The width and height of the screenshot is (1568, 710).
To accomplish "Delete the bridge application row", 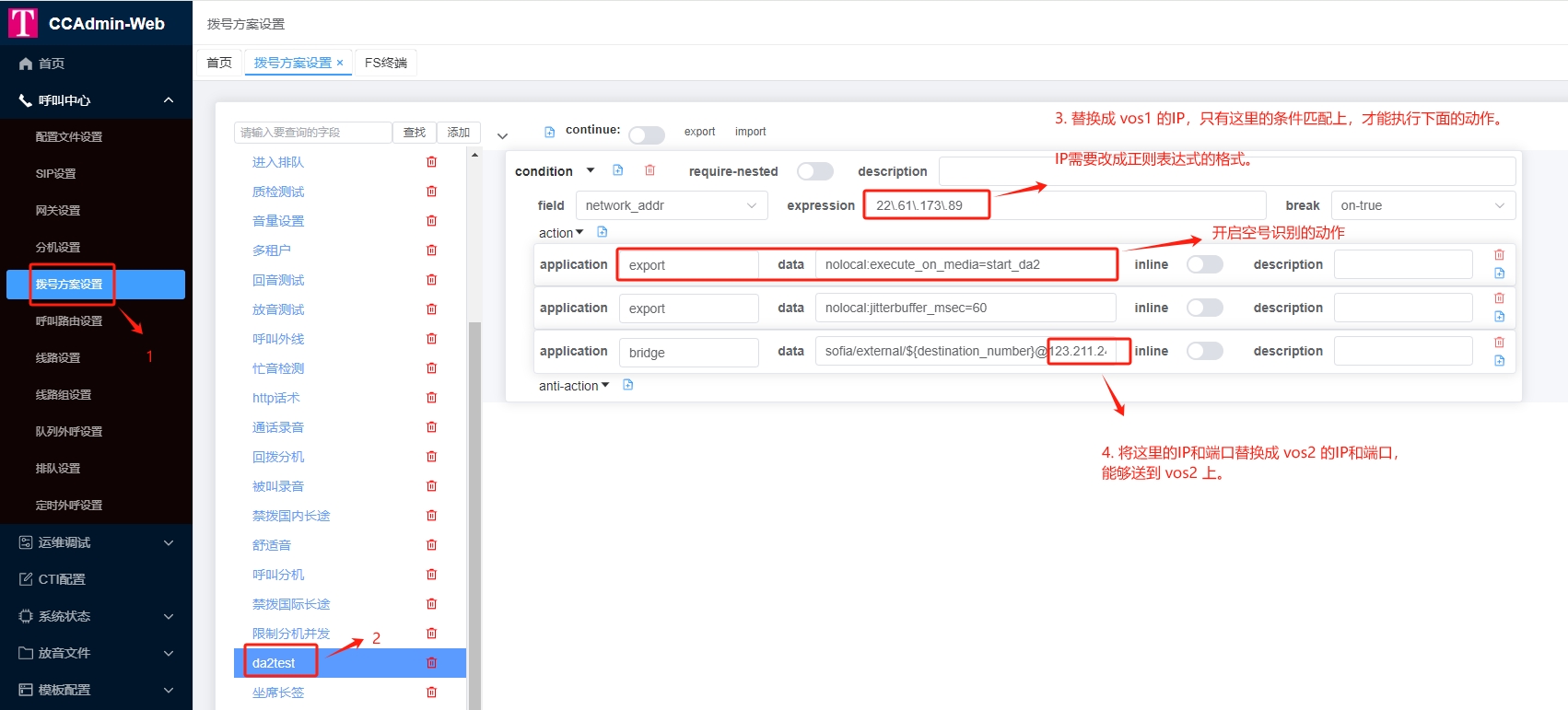I will (1499, 342).
